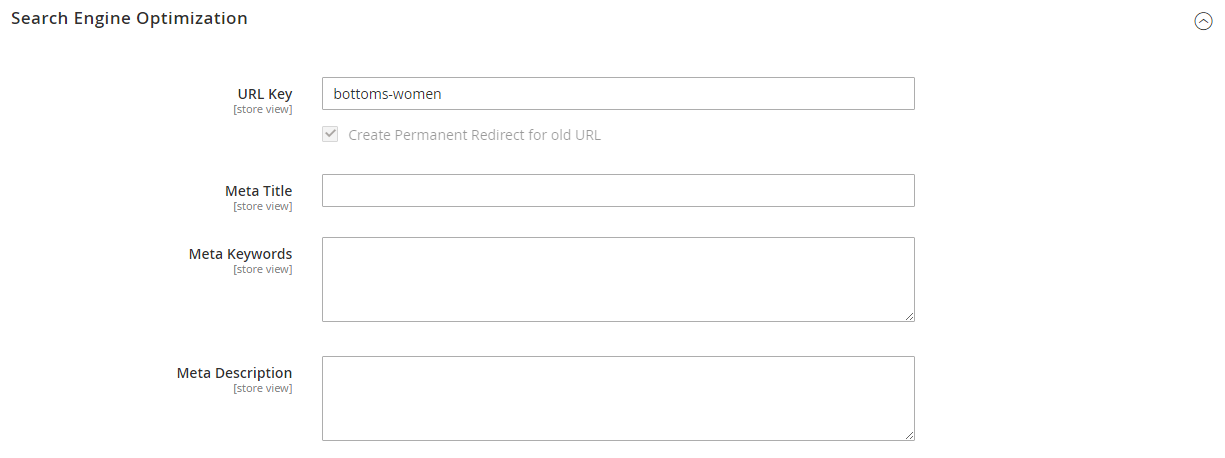Image resolution: width=1225 pixels, height=458 pixels.
Task: Click the Search Engine Optimization section title
Action: (x=129, y=18)
